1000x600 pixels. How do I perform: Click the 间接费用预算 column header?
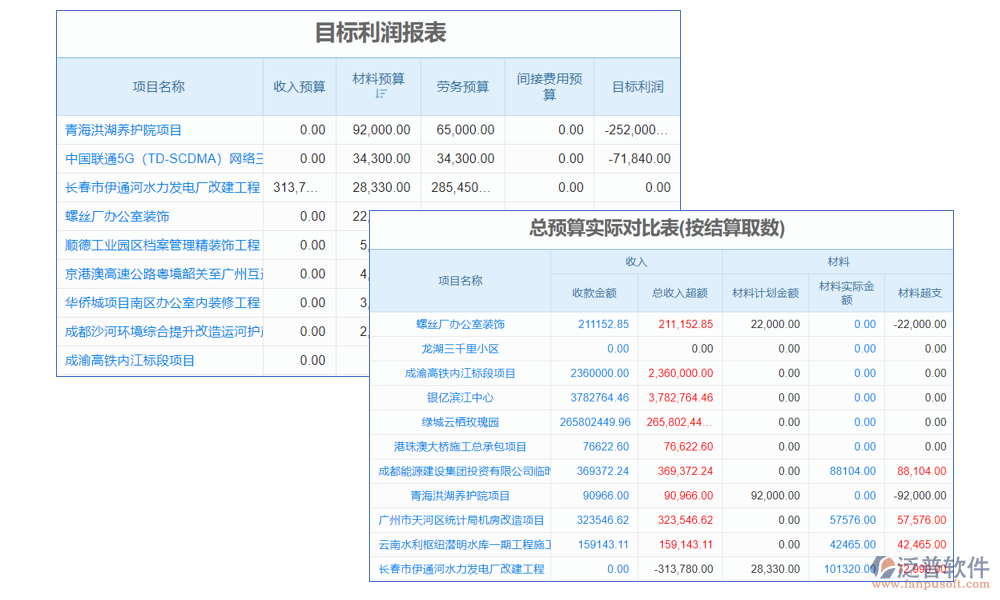point(548,87)
